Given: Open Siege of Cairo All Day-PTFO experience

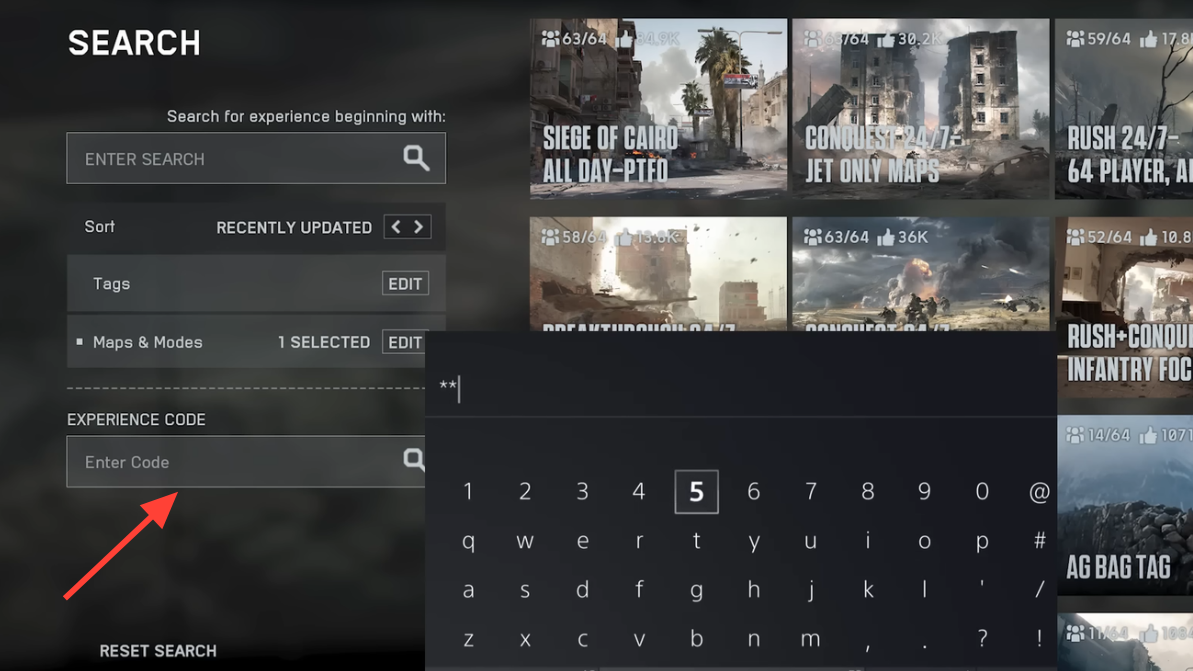Looking at the screenshot, I should 658,109.
